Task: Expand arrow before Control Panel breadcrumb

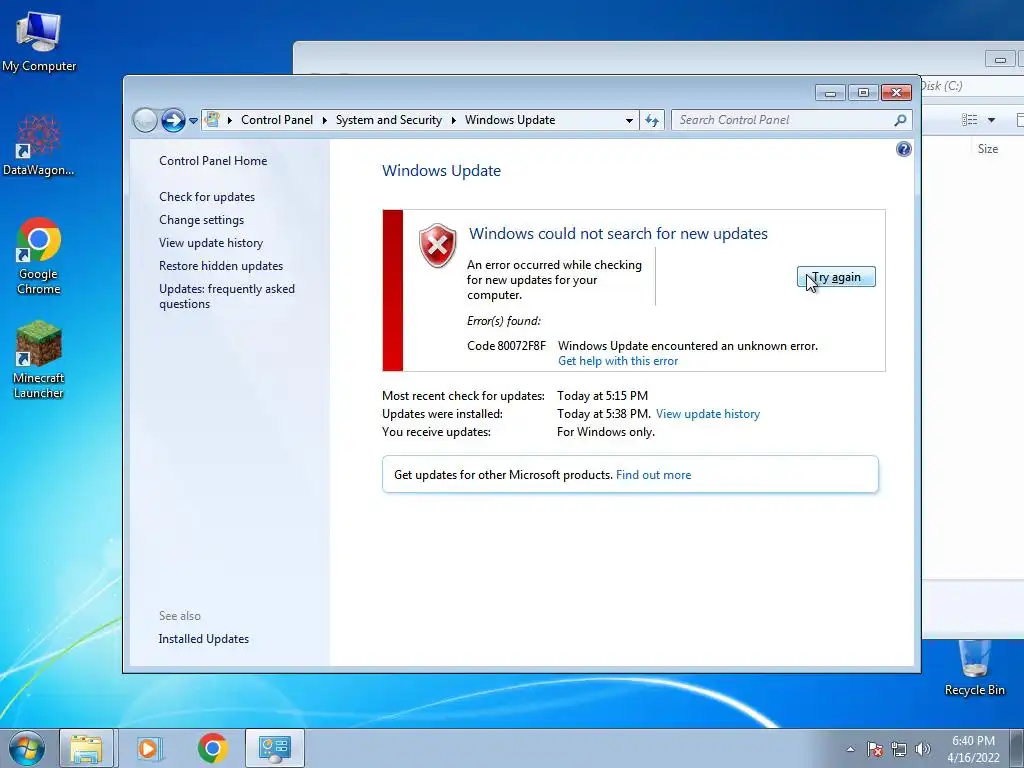Action: point(230,120)
